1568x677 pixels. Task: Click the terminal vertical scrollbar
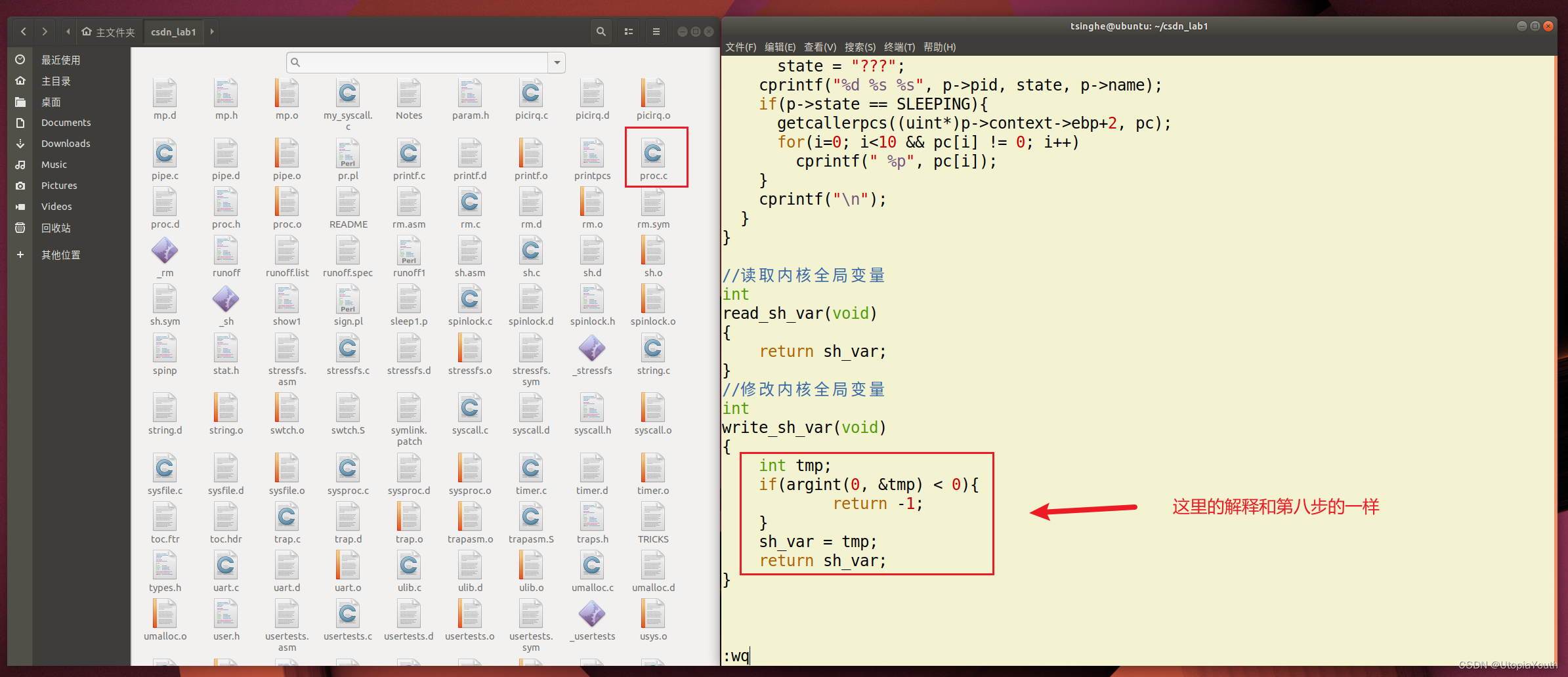(x=1554, y=359)
